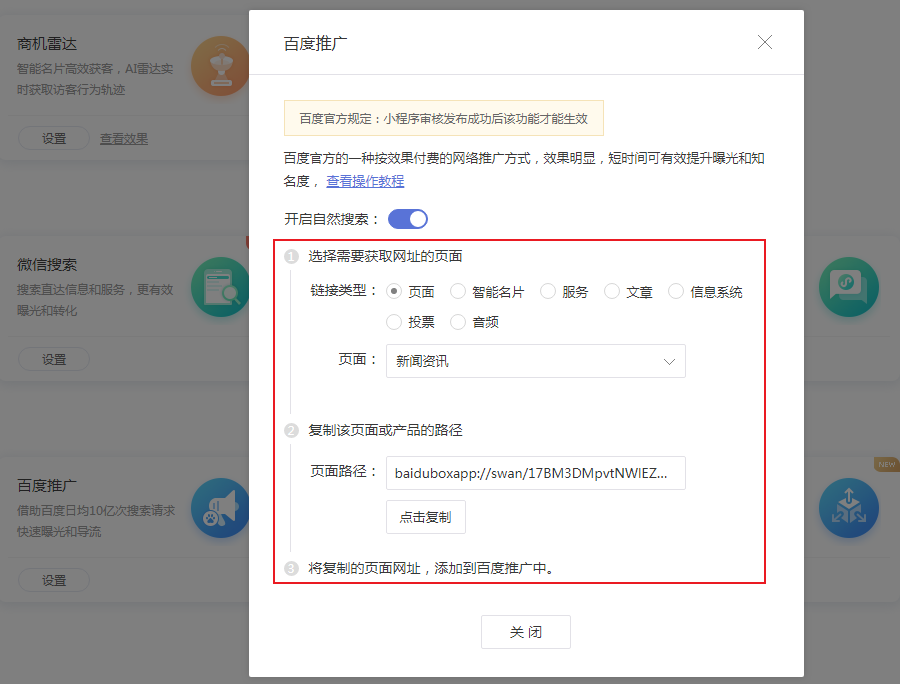Click the blue boxes icon marked NEW
The image size is (900, 684).
pos(849,508)
